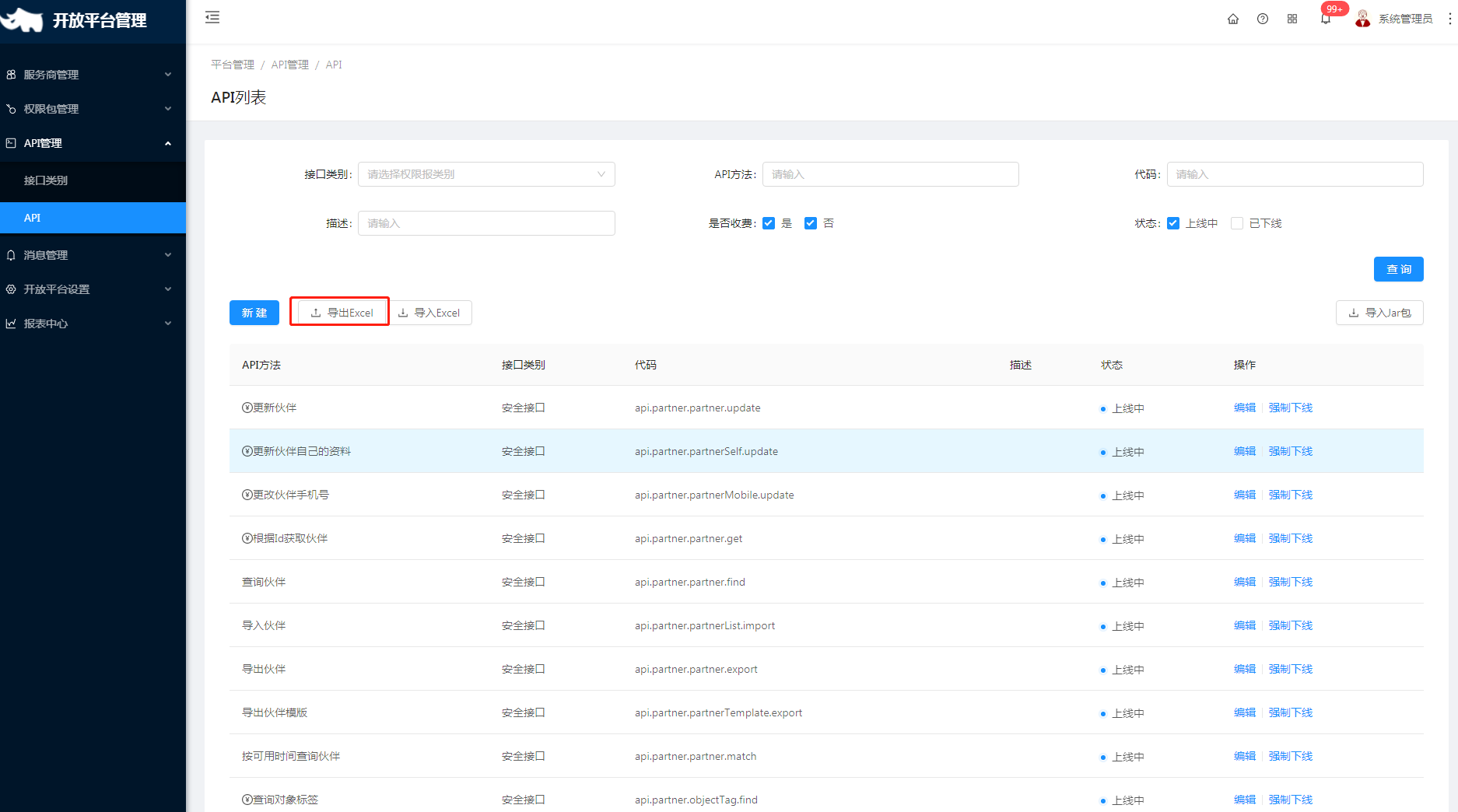Viewport: 1458px width, 812px height.
Task: Edit the 导出伙伴模版 row
Action: (1245, 712)
